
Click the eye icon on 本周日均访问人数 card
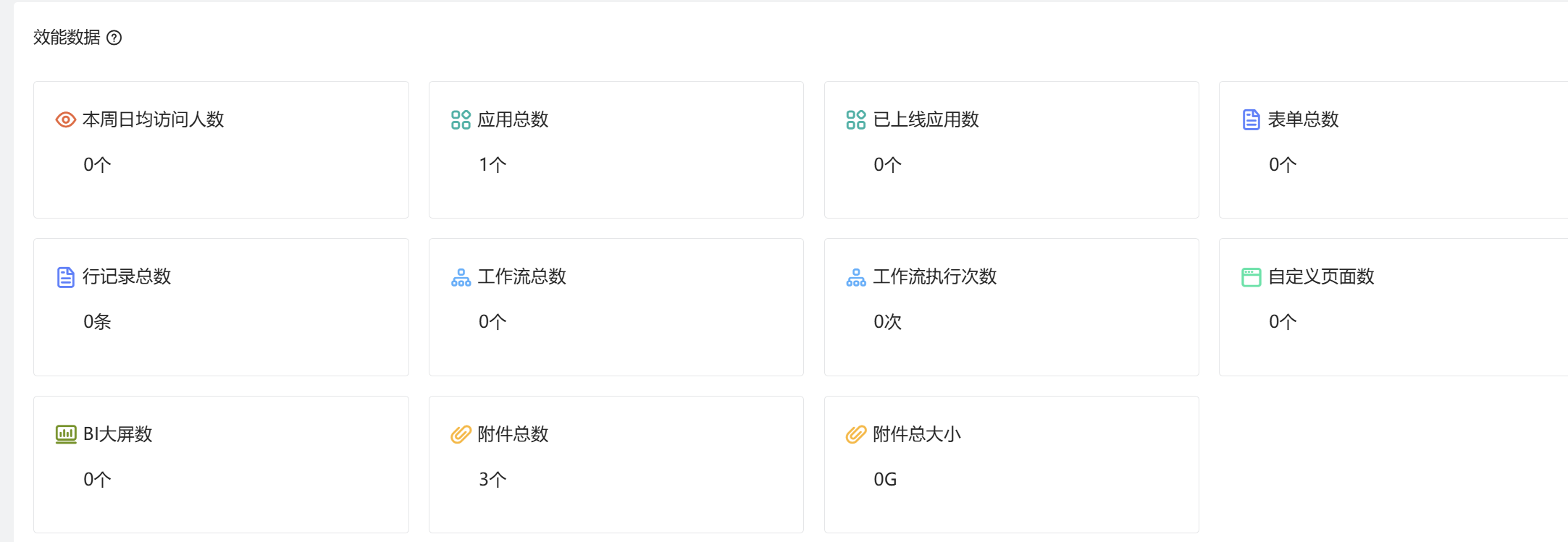coord(66,119)
